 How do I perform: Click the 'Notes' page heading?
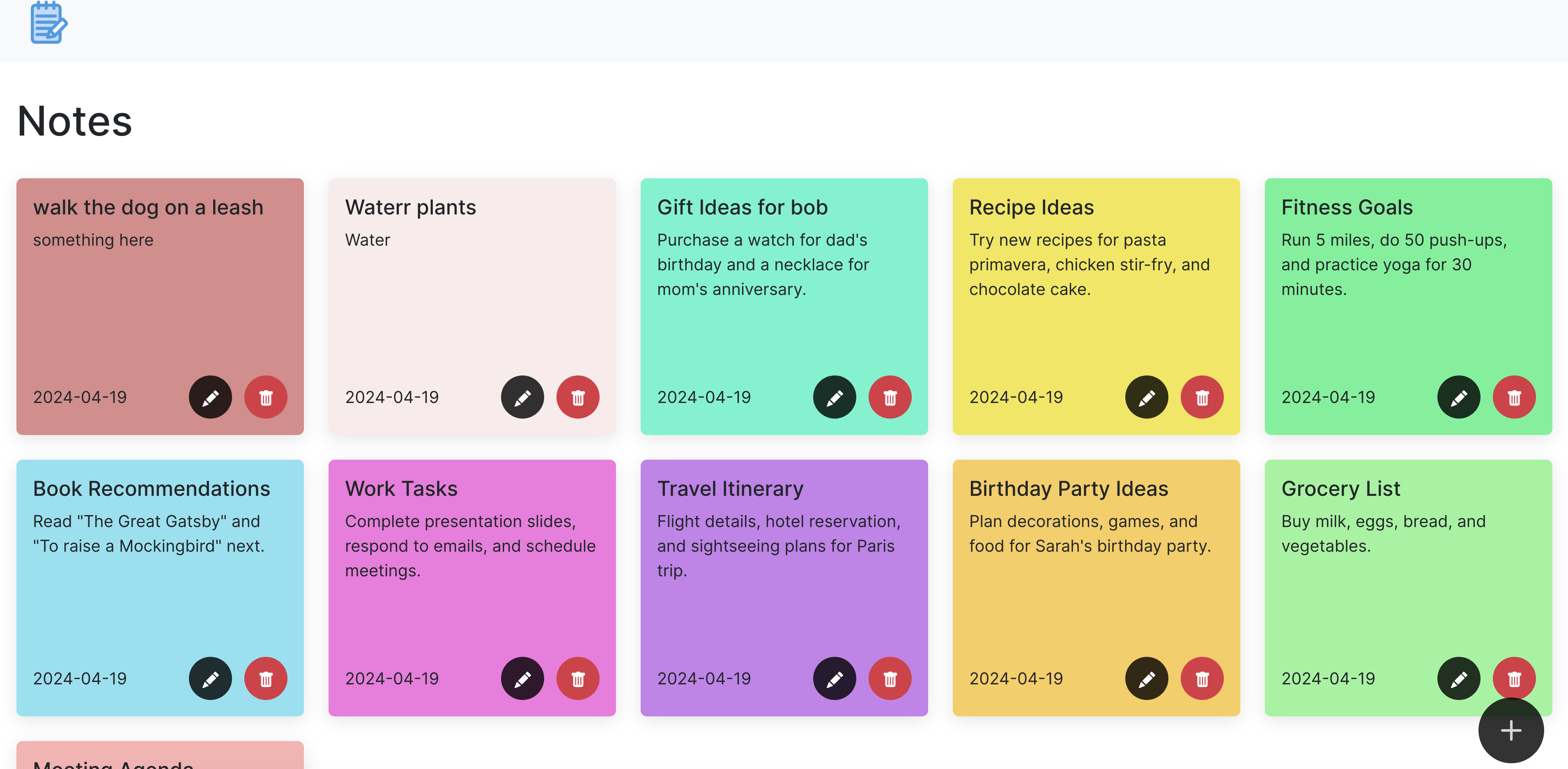(x=75, y=121)
